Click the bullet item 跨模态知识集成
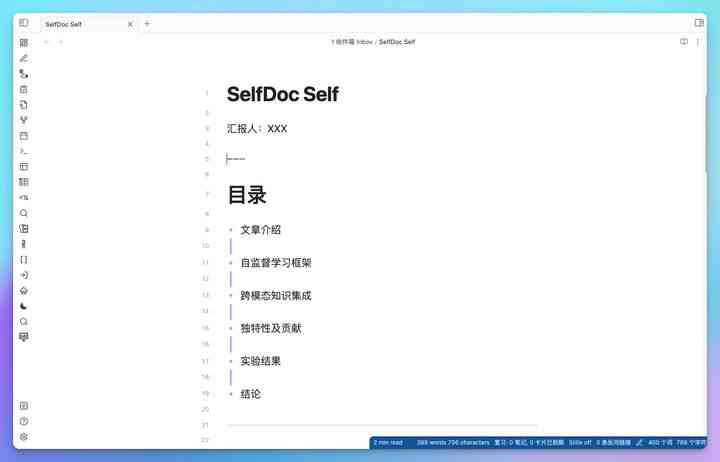This screenshot has height=462, width=720. pos(276,295)
